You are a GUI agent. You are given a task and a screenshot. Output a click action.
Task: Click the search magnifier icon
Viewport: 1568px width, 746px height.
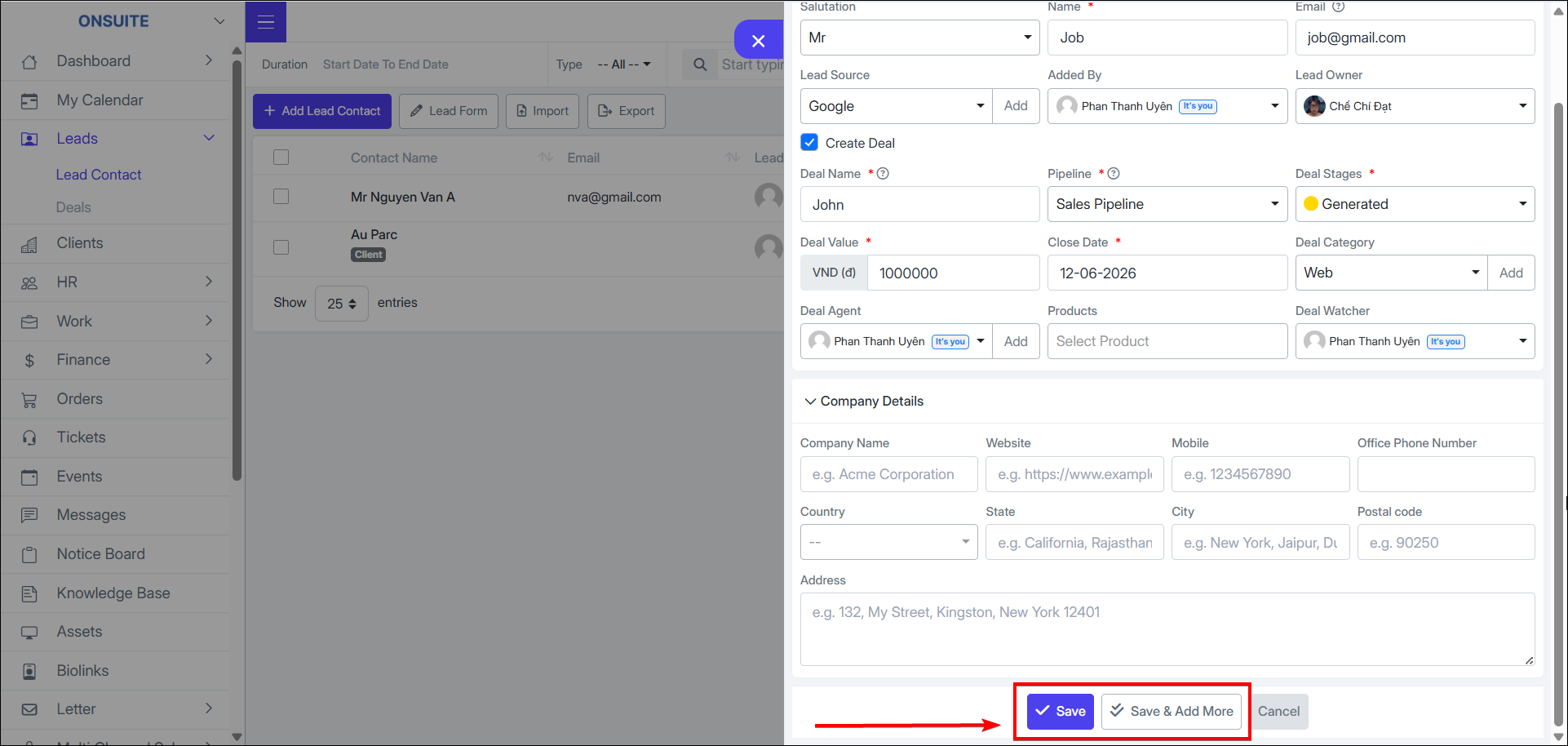point(700,64)
